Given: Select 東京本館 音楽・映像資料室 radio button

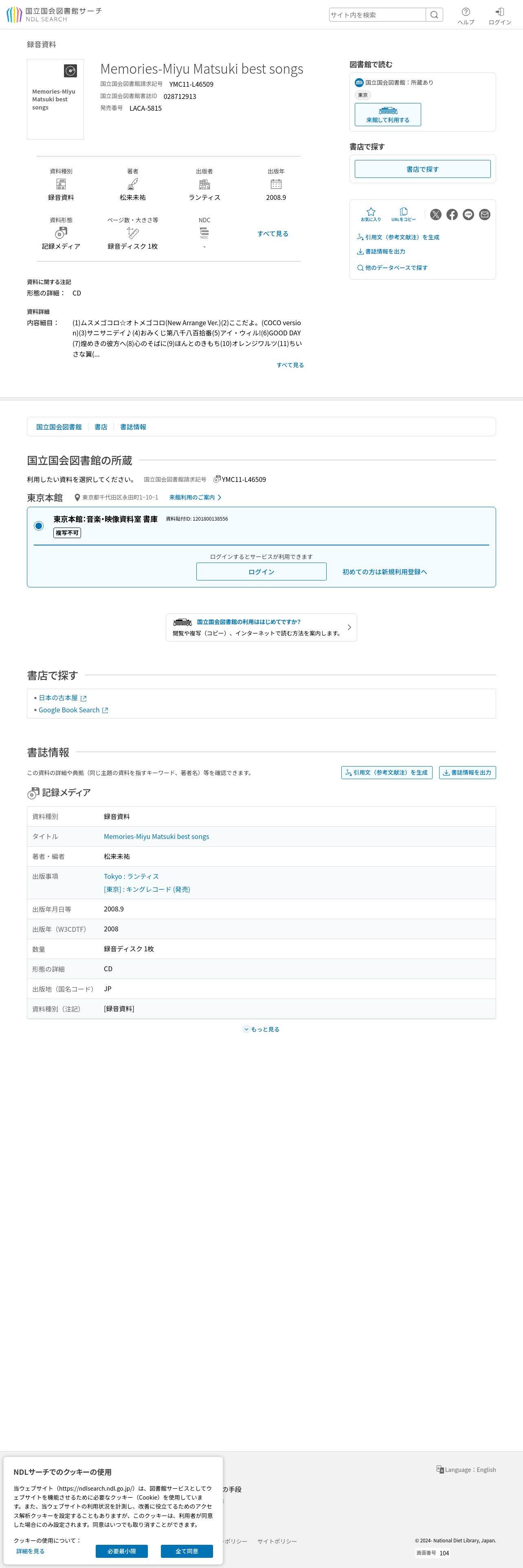Looking at the screenshot, I should tap(39, 526).
